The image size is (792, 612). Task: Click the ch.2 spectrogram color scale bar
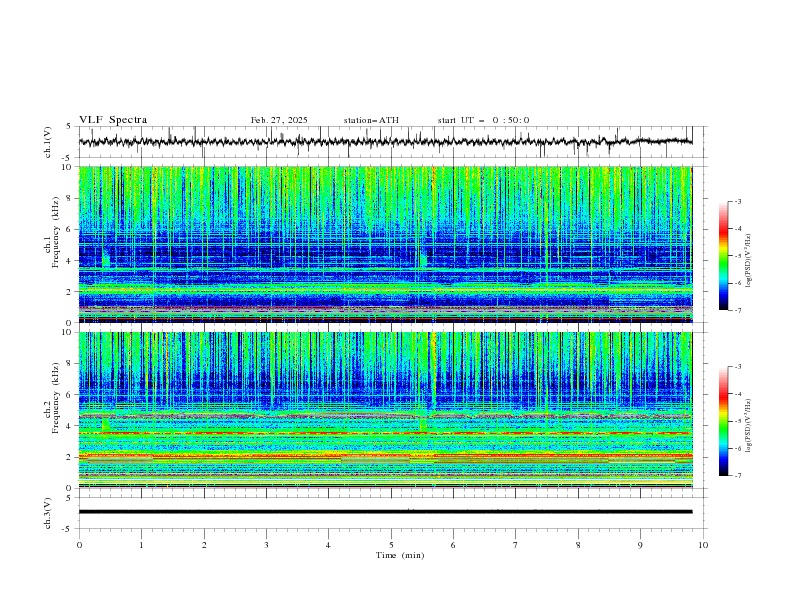point(723,421)
